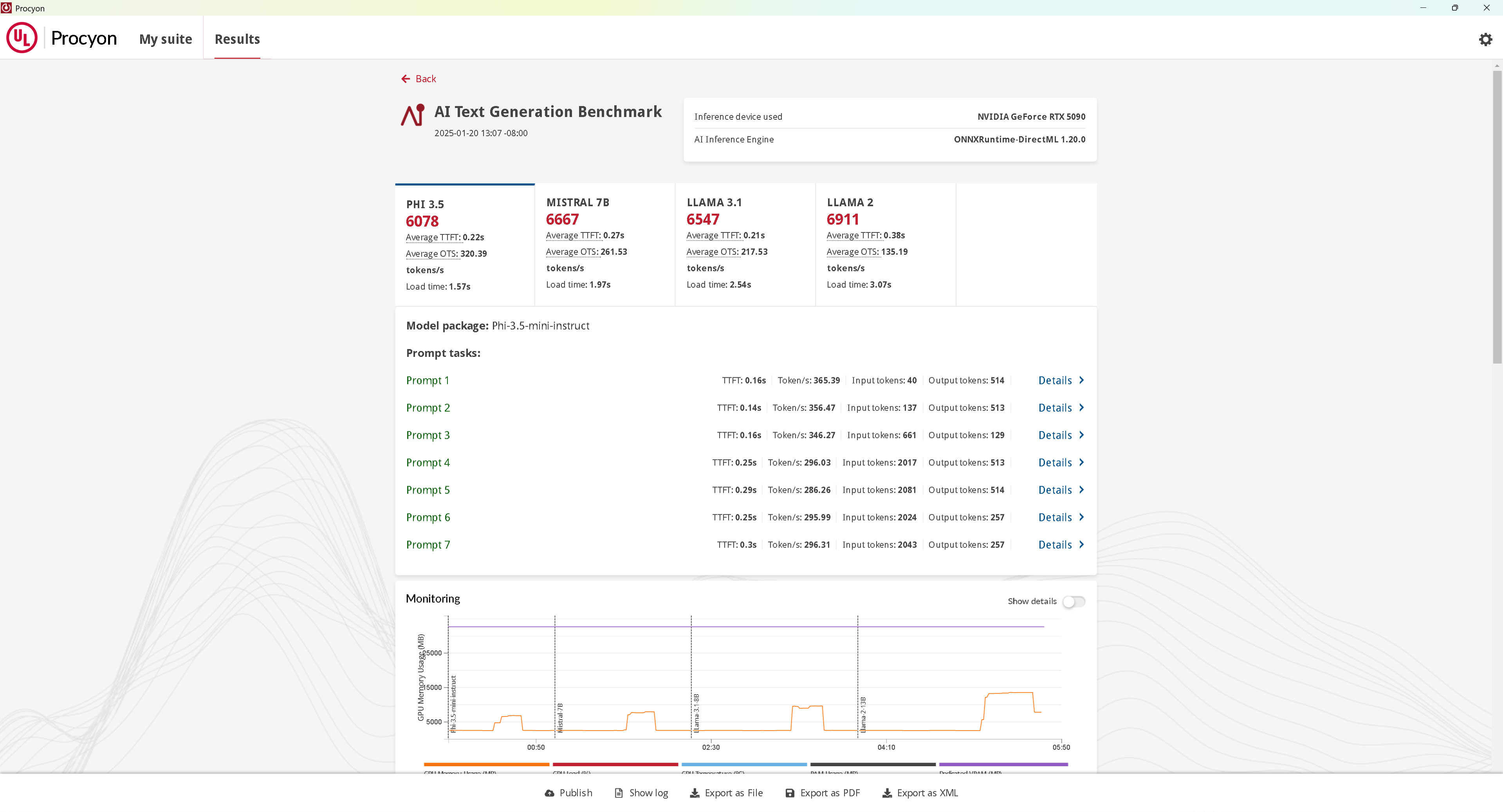
Task: Expand Prompt 5 details using its chevron
Action: pos(1081,490)
